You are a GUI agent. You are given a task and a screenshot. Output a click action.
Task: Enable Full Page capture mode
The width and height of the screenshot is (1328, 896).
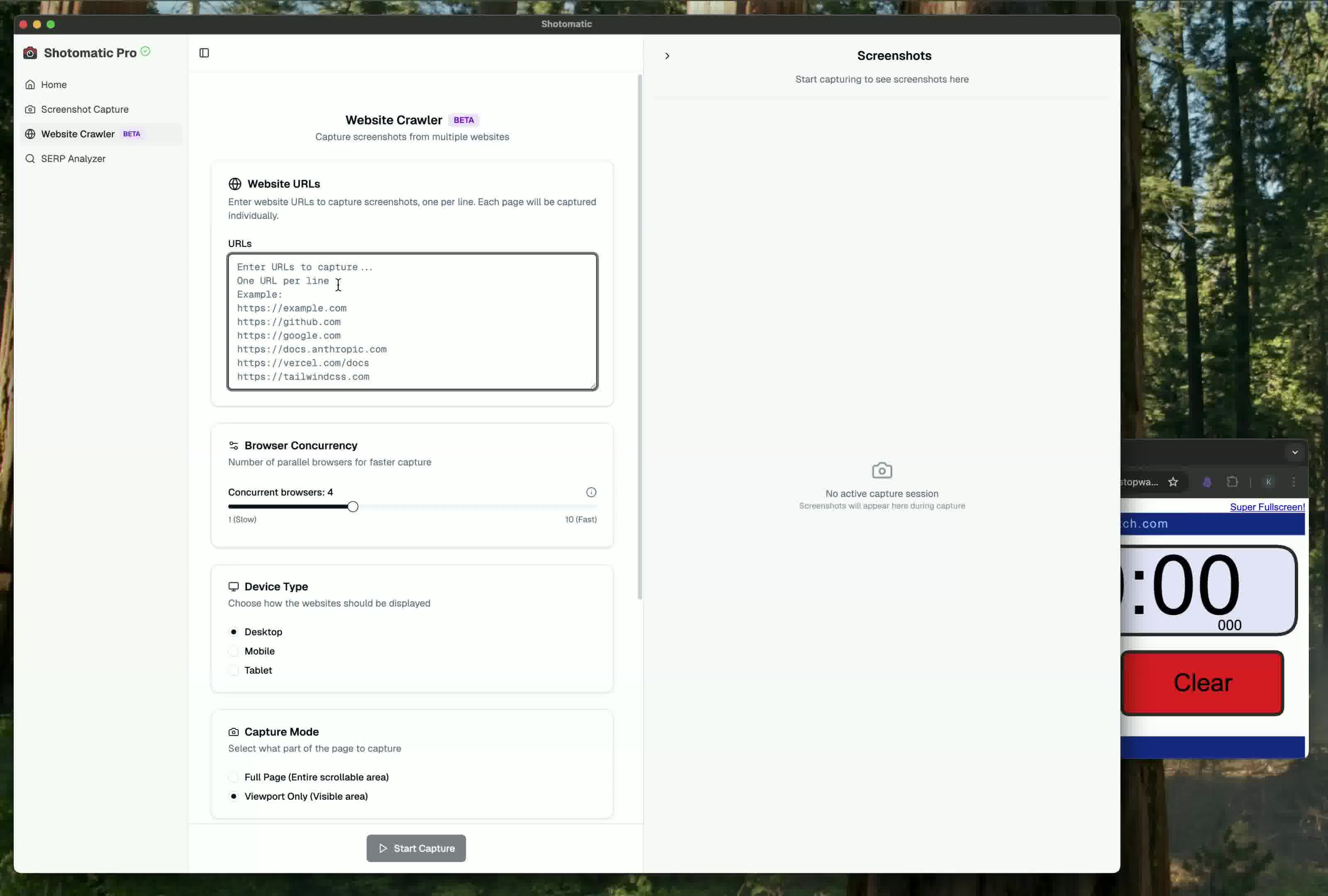pos(234,777)
